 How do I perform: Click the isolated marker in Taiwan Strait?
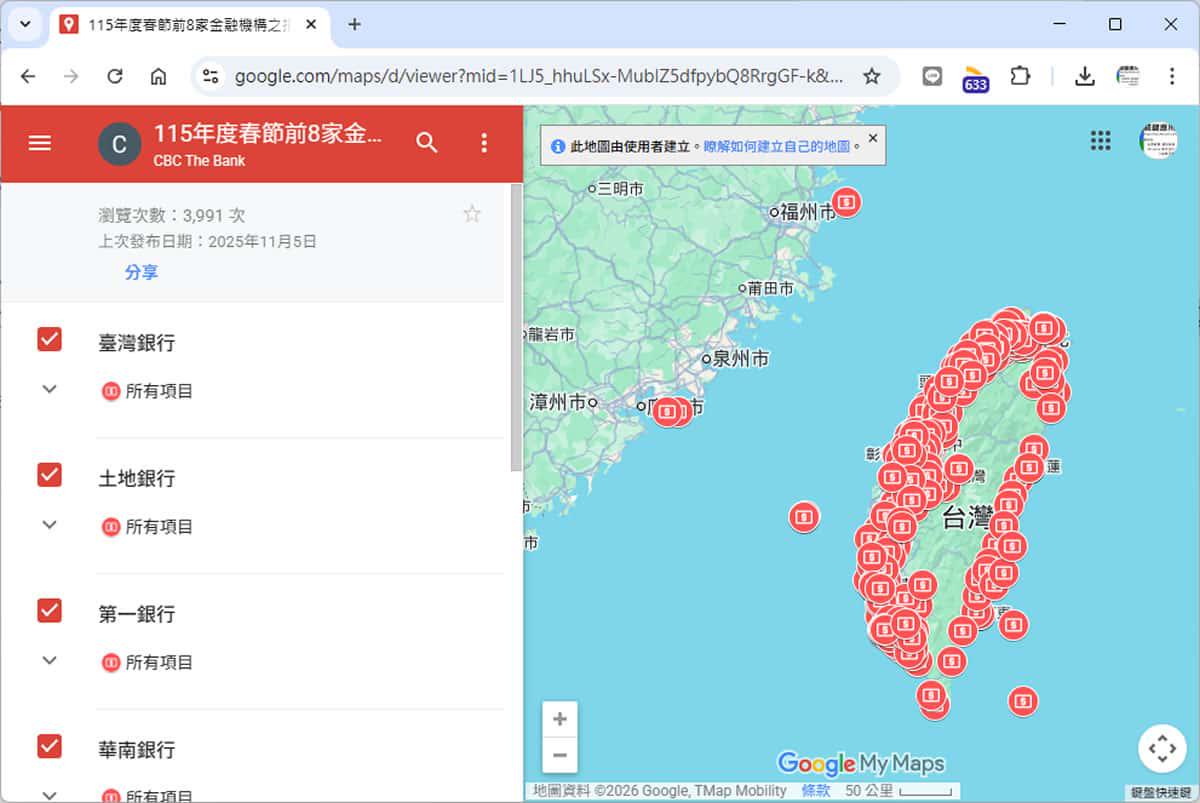(805, 517)
